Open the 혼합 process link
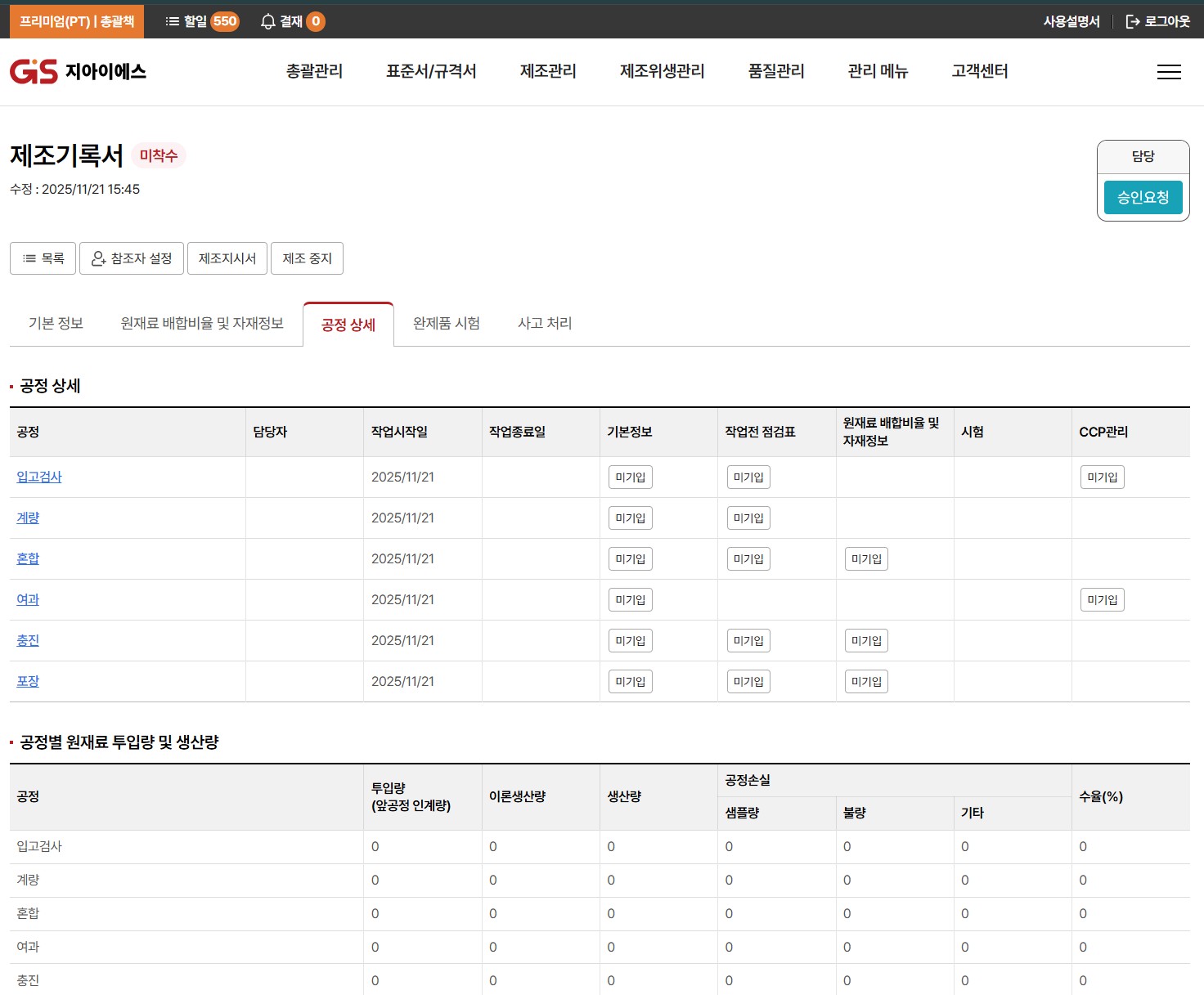The image size is (1204, 995). [28, 558]
